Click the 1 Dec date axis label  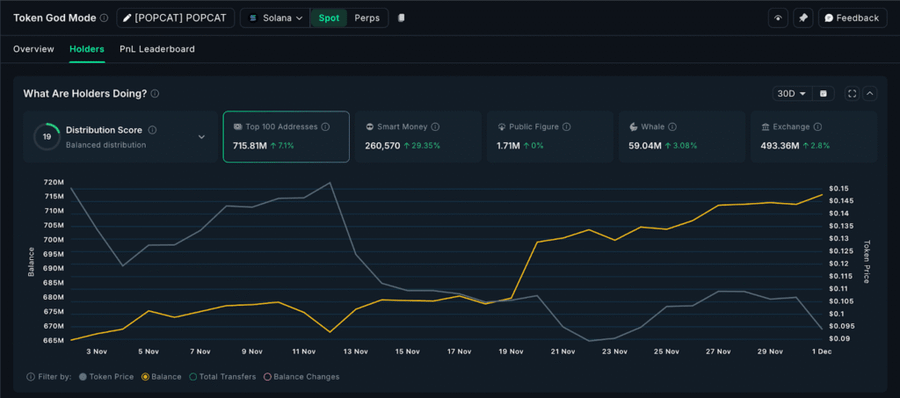(823, 351)
